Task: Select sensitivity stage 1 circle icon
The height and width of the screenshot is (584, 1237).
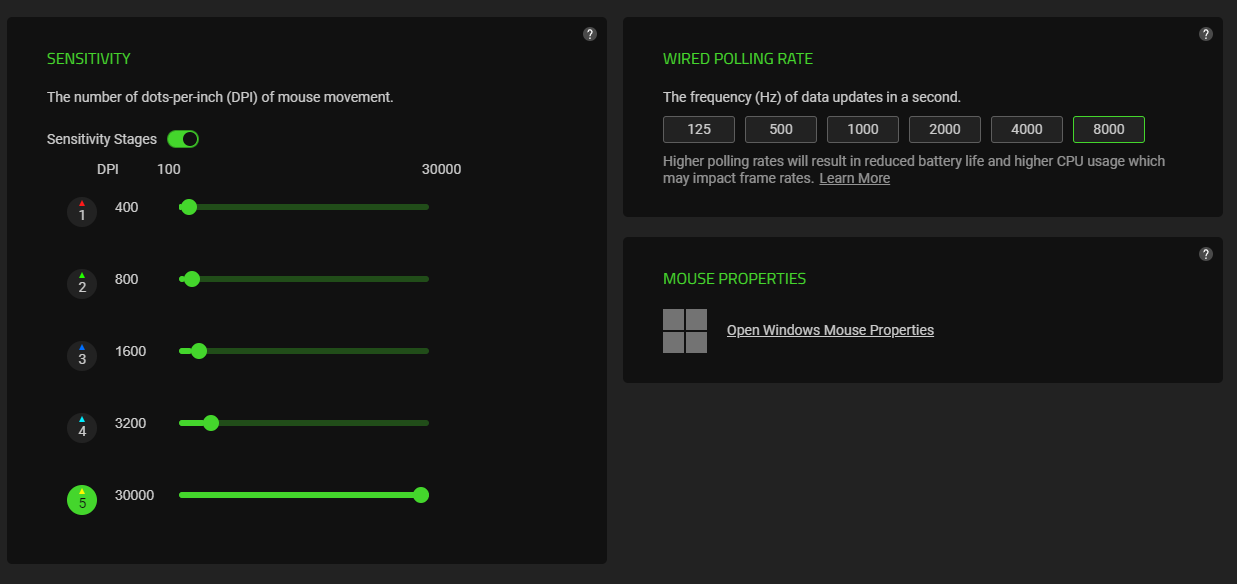Action: tap(82, 212)
